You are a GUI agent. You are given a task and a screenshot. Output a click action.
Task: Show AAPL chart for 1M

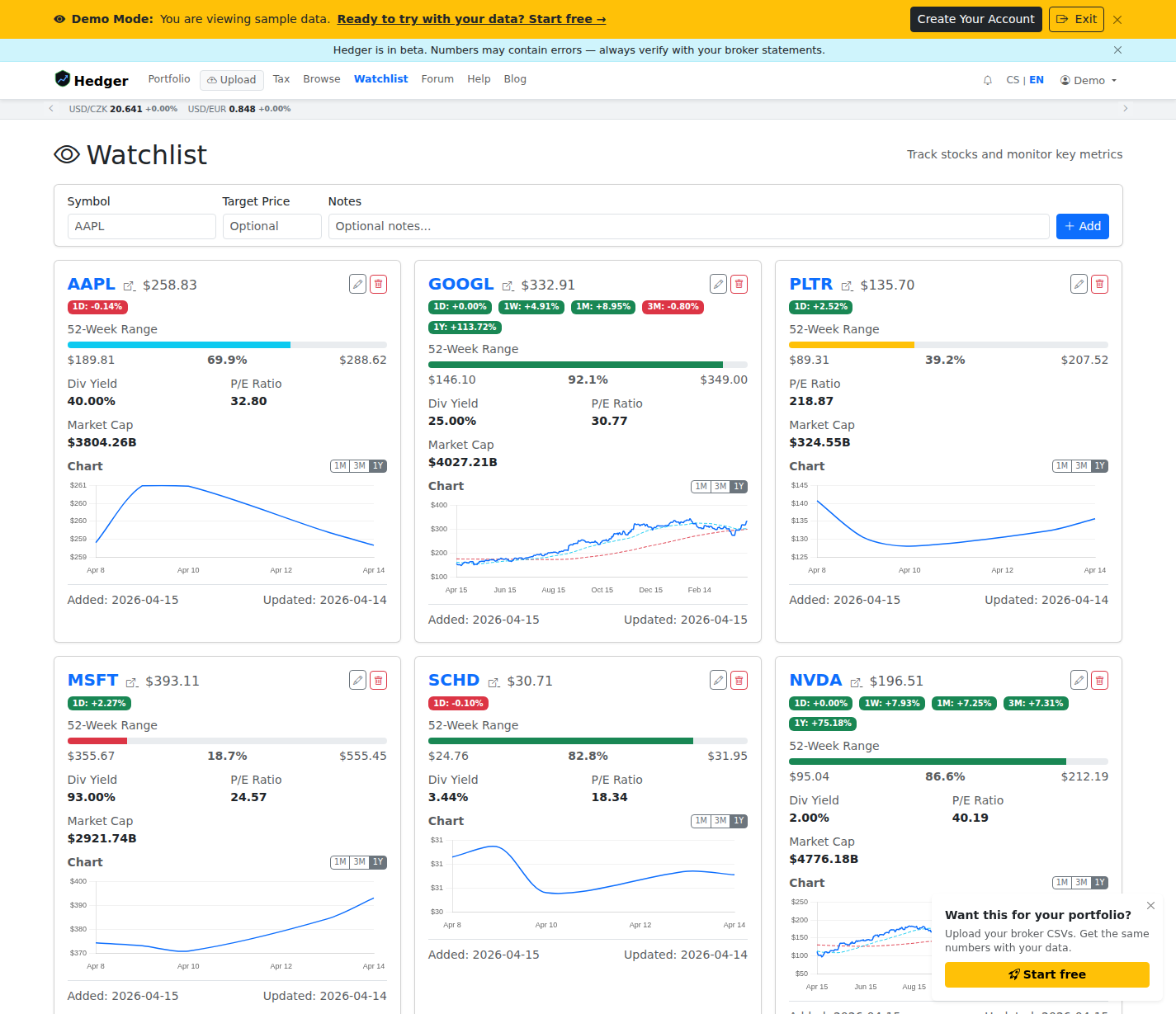point(340,466)
